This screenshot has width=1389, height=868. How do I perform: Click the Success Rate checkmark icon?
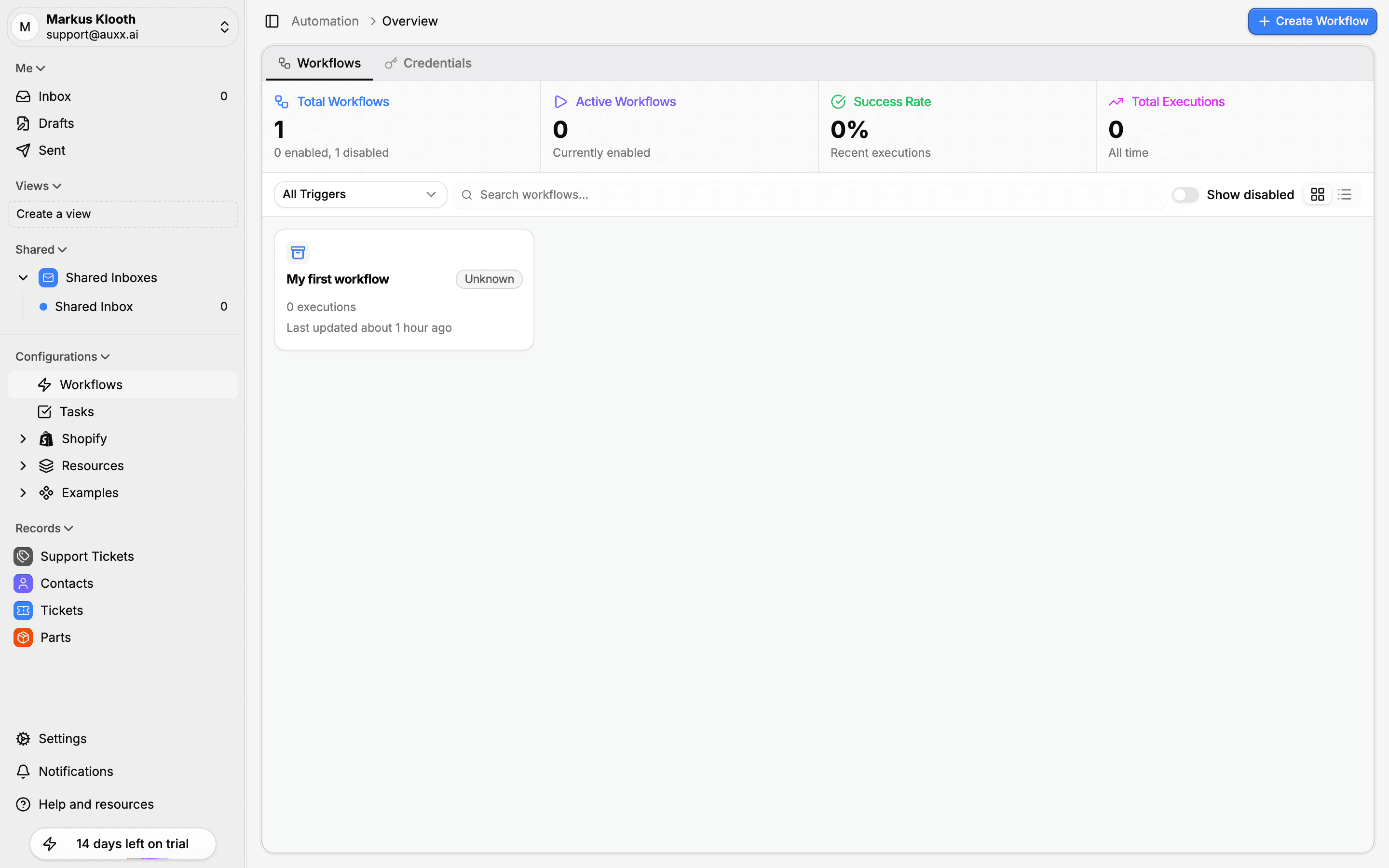coord(838,102)
